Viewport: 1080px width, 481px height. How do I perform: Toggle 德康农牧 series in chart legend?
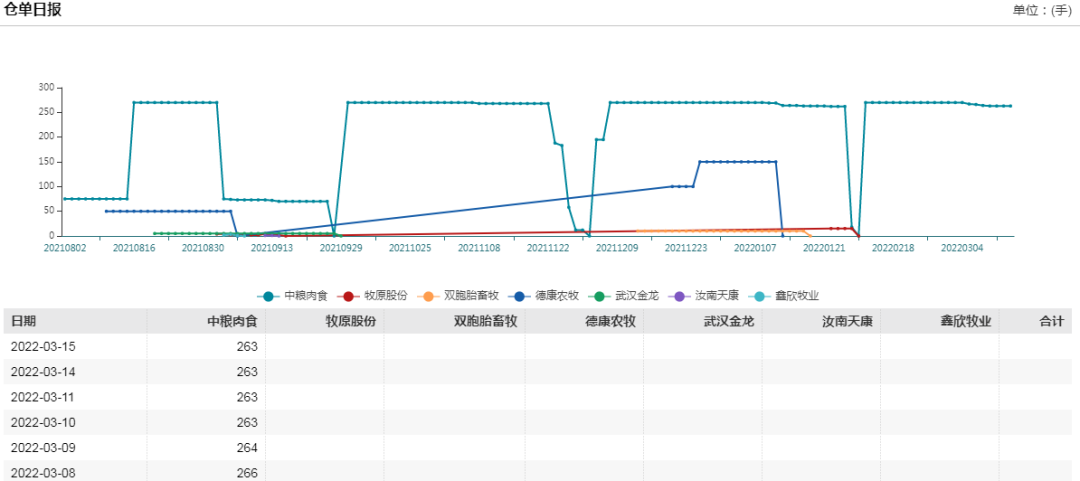[544, 296]
